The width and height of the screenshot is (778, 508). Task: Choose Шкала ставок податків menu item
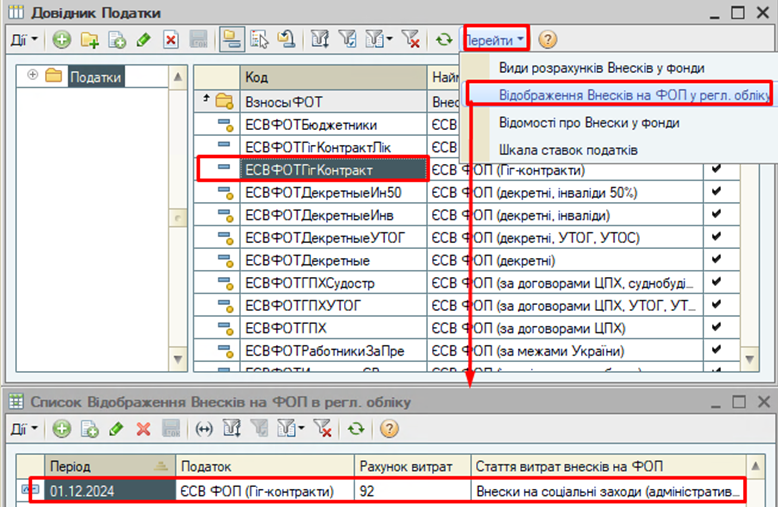[569, 150]
